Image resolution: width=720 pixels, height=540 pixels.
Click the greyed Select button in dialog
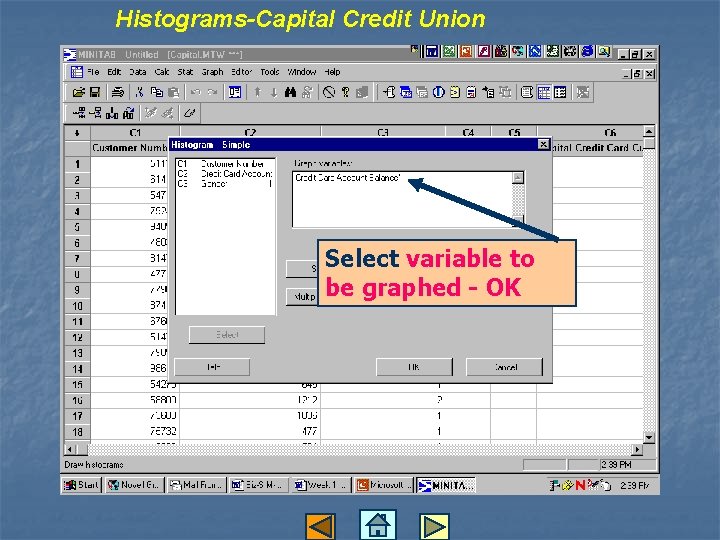coord(227,335)
